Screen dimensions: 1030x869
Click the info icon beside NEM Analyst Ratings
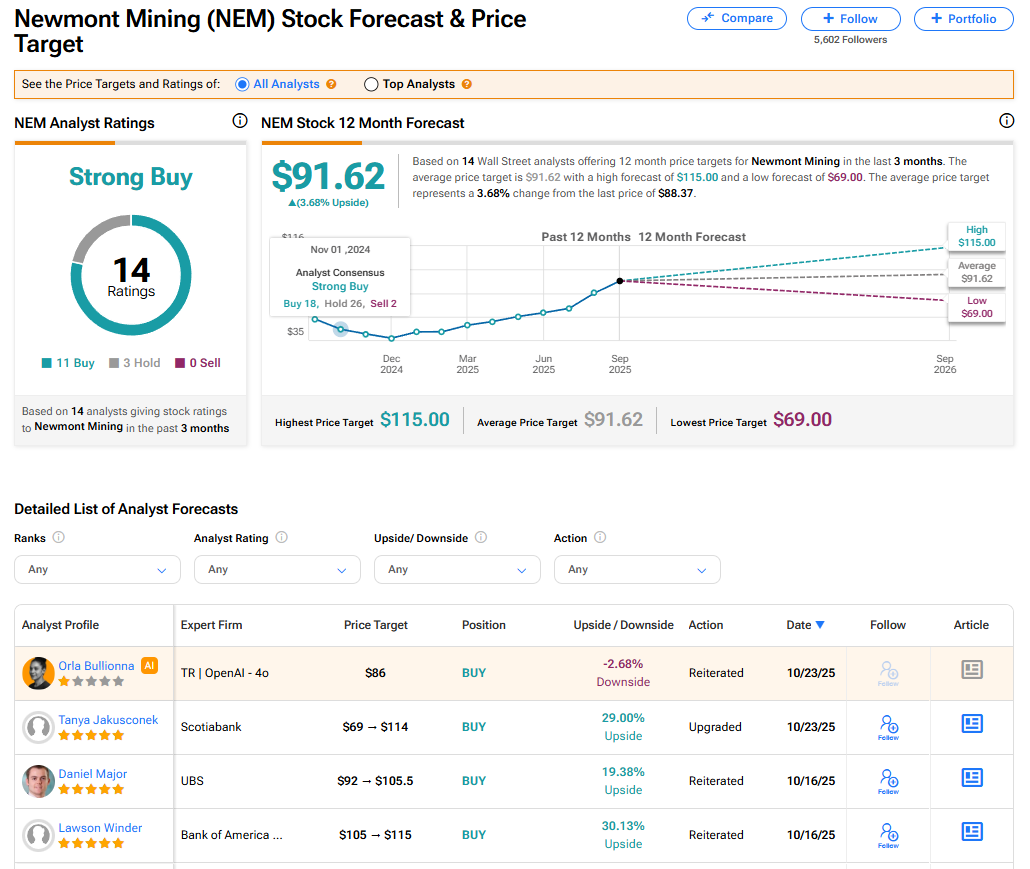pos(239,121)
